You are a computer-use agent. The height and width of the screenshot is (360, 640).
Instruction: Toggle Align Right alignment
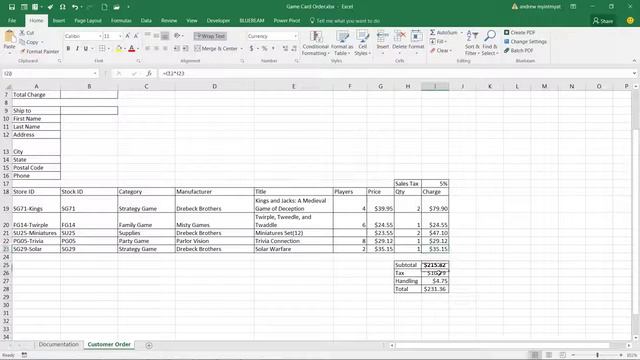point(165,49)
